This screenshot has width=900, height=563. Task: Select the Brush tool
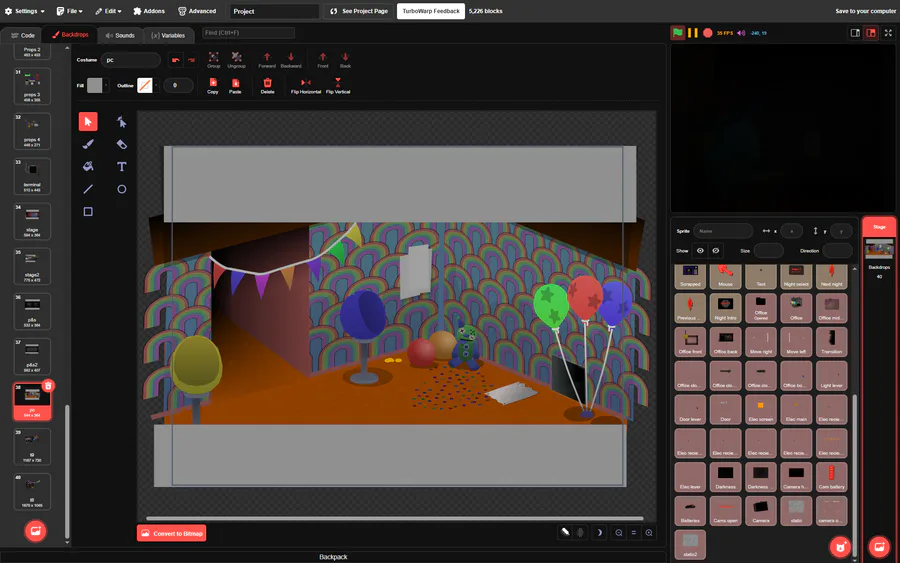(88, 144)
